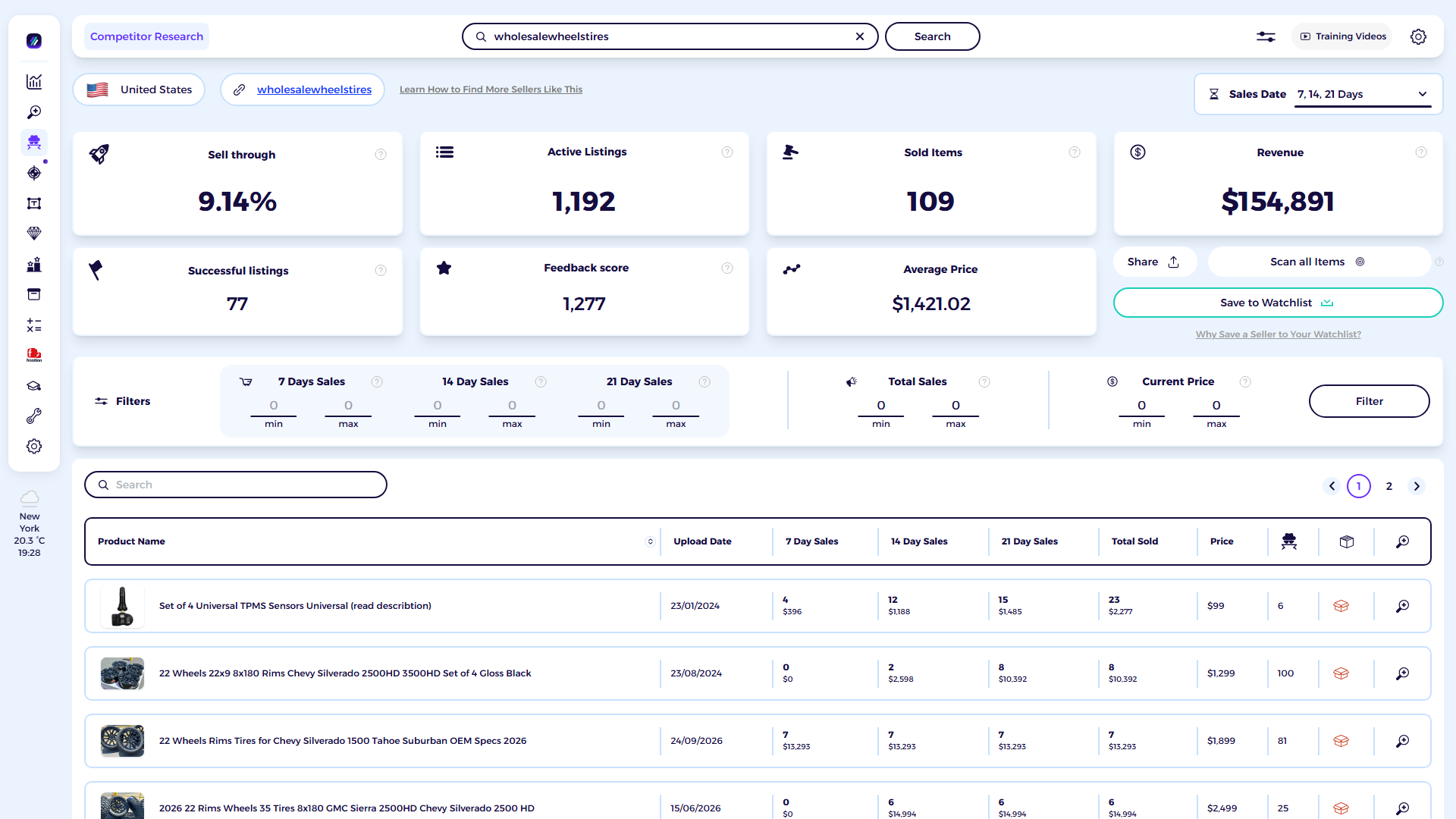This screenshot has height=819, width=1456.
Task: Click the Upload Date column header
Action: [702, 541]
